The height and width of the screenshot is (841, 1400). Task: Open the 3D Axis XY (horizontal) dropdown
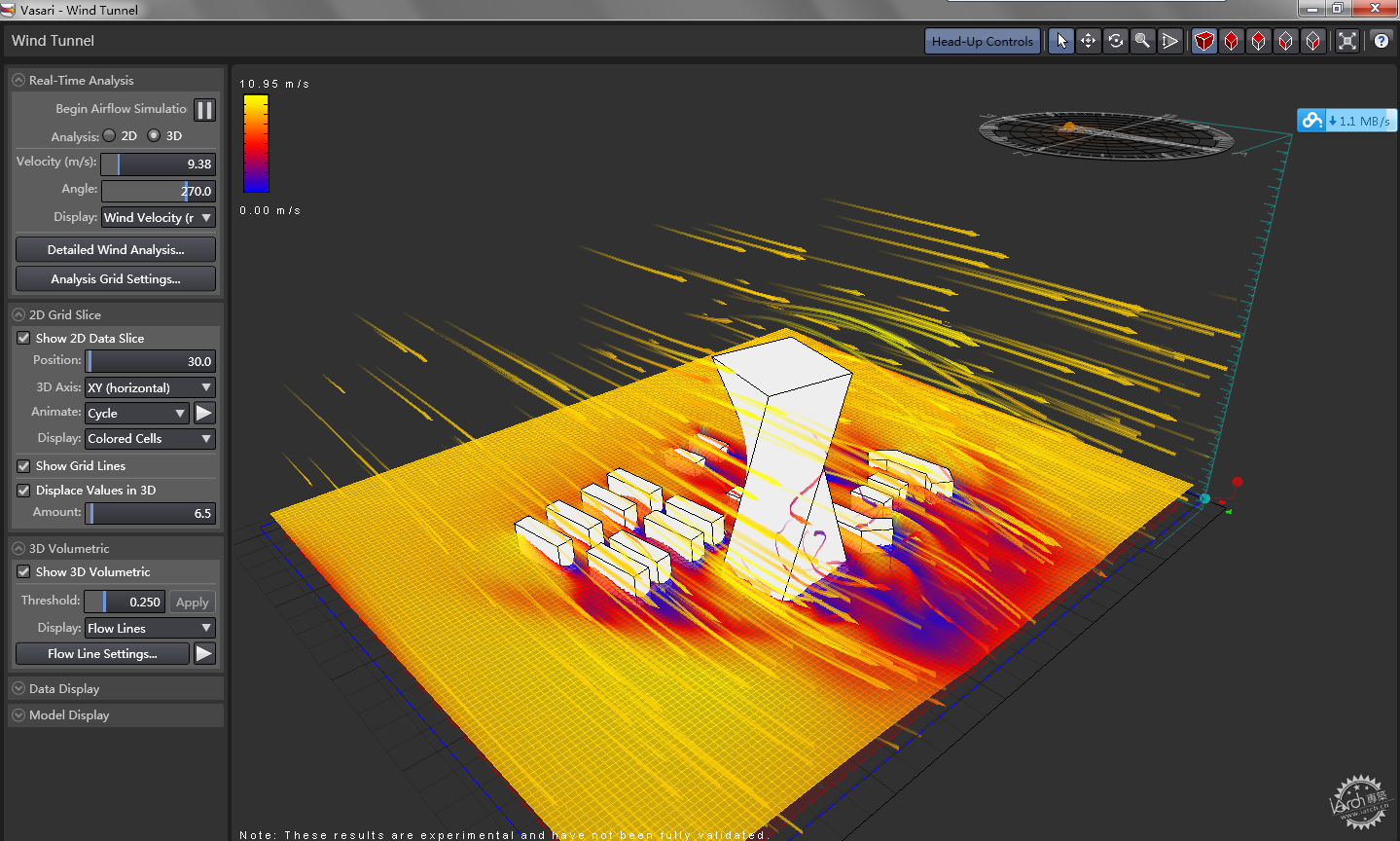[150, 387]
